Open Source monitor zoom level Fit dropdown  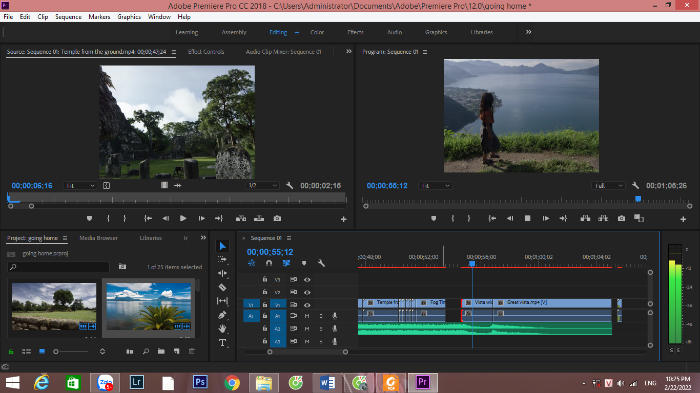80,185
